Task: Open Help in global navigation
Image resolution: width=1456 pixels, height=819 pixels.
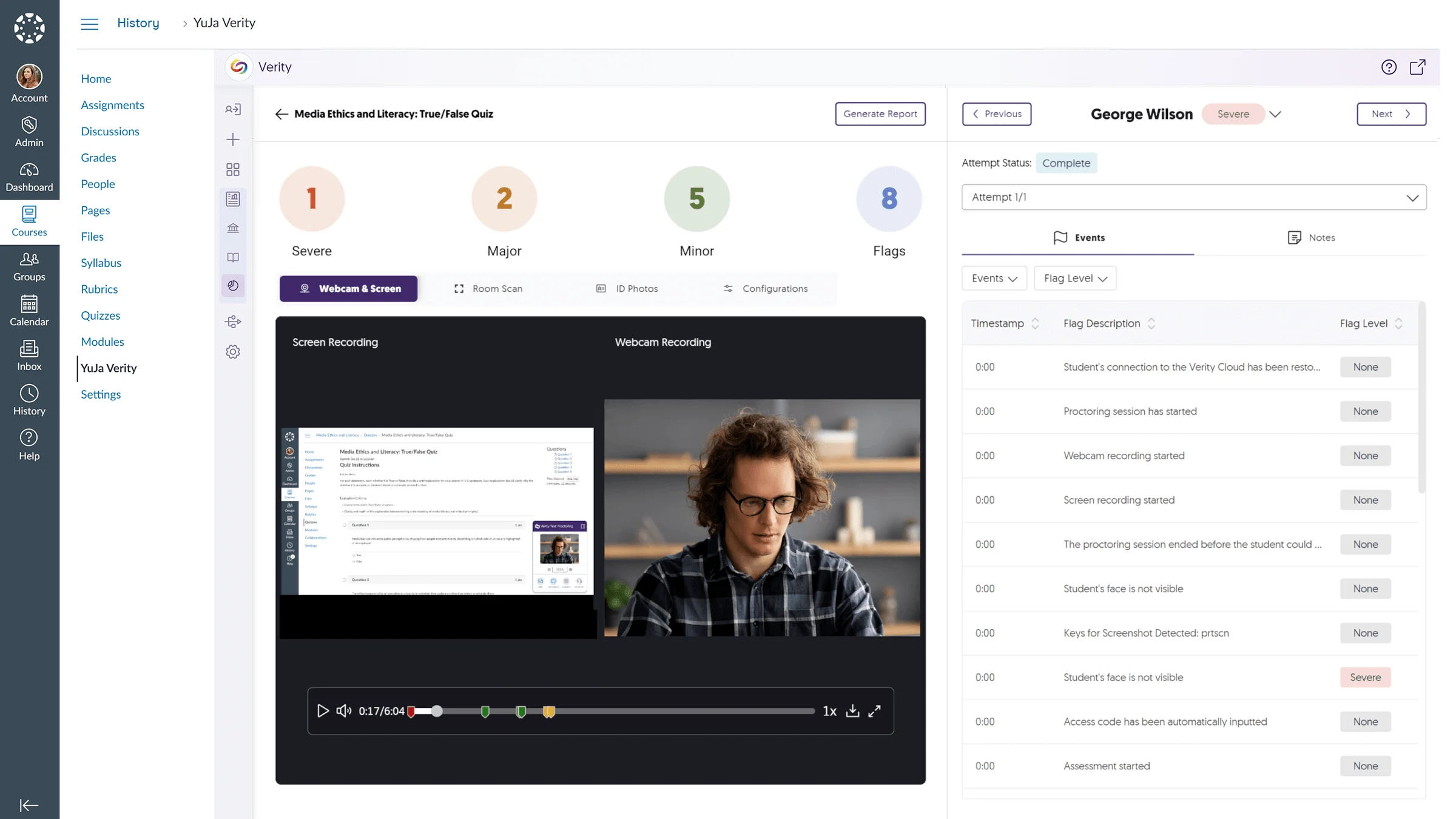Action: click(x=29, y=445)
